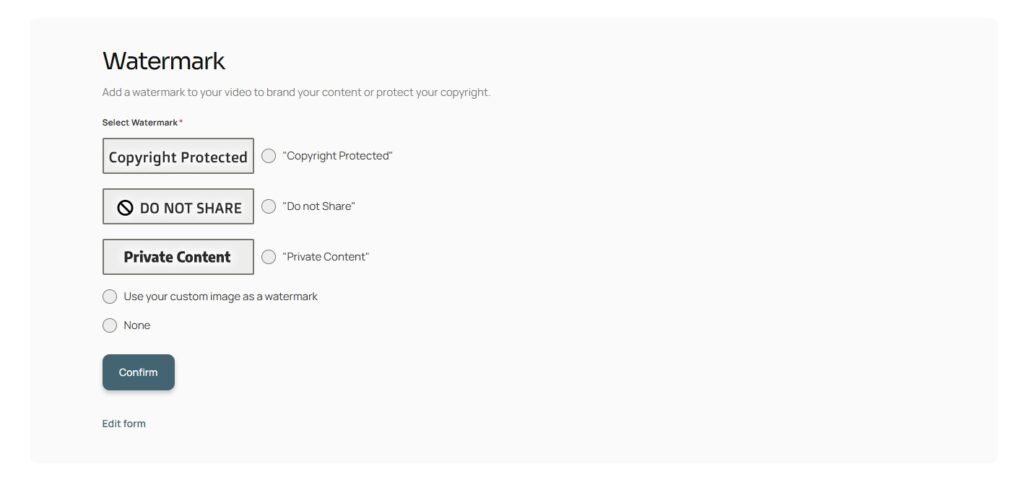Viewport: 1024px width, 482px height.
Task: Click the prohibition icon in the DO NOT SHARE watermark
Action: click(125, 208)
